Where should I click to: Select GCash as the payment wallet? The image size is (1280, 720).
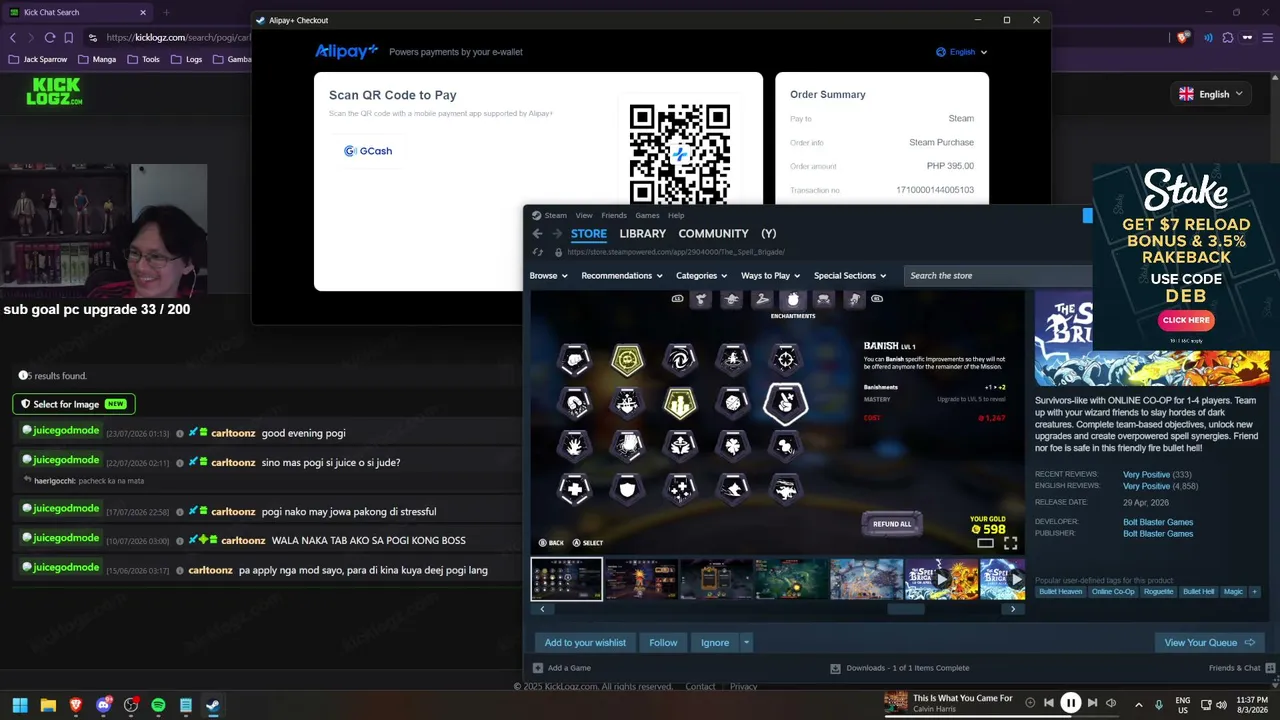(x=368, y=151)
